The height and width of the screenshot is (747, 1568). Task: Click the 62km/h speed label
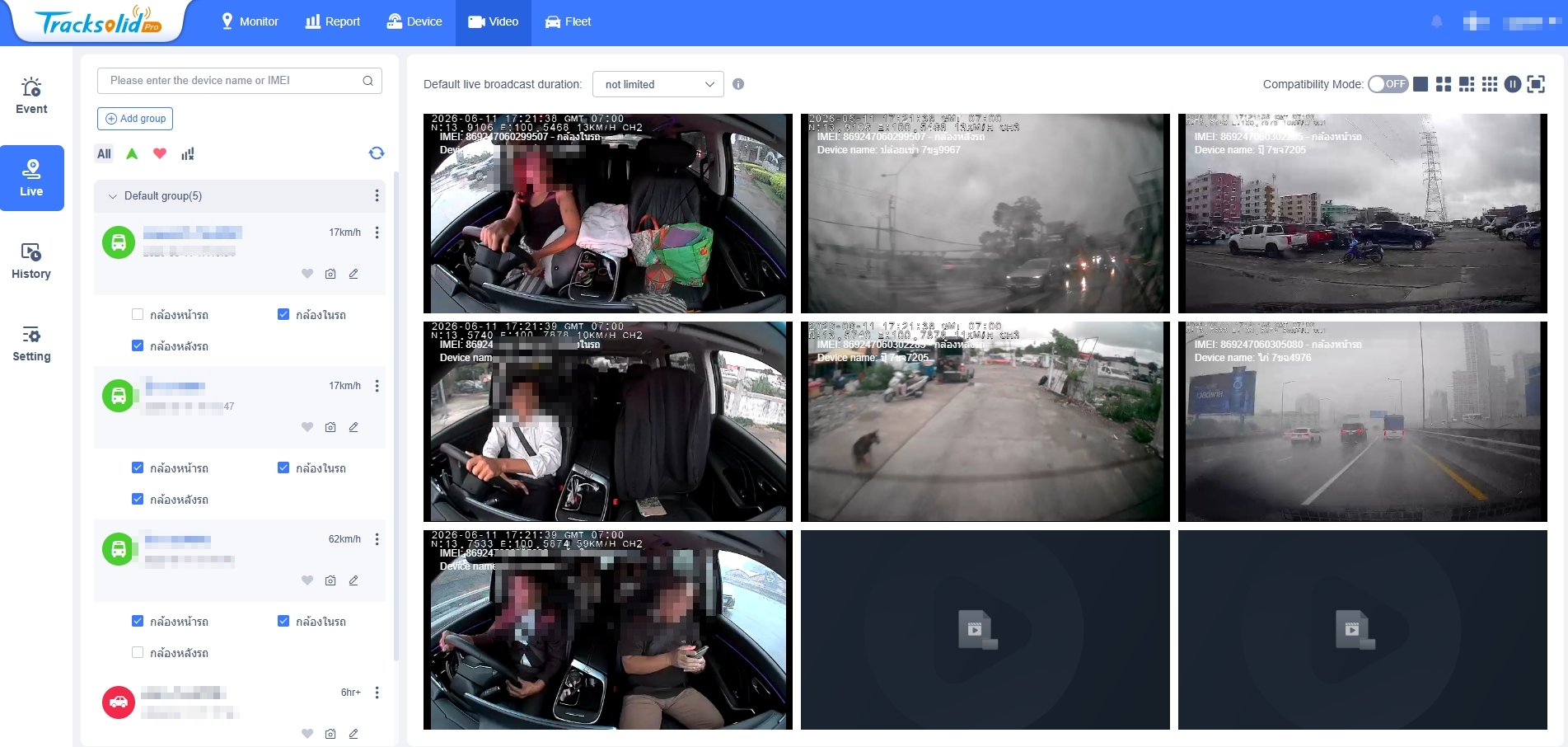[344, 539]
